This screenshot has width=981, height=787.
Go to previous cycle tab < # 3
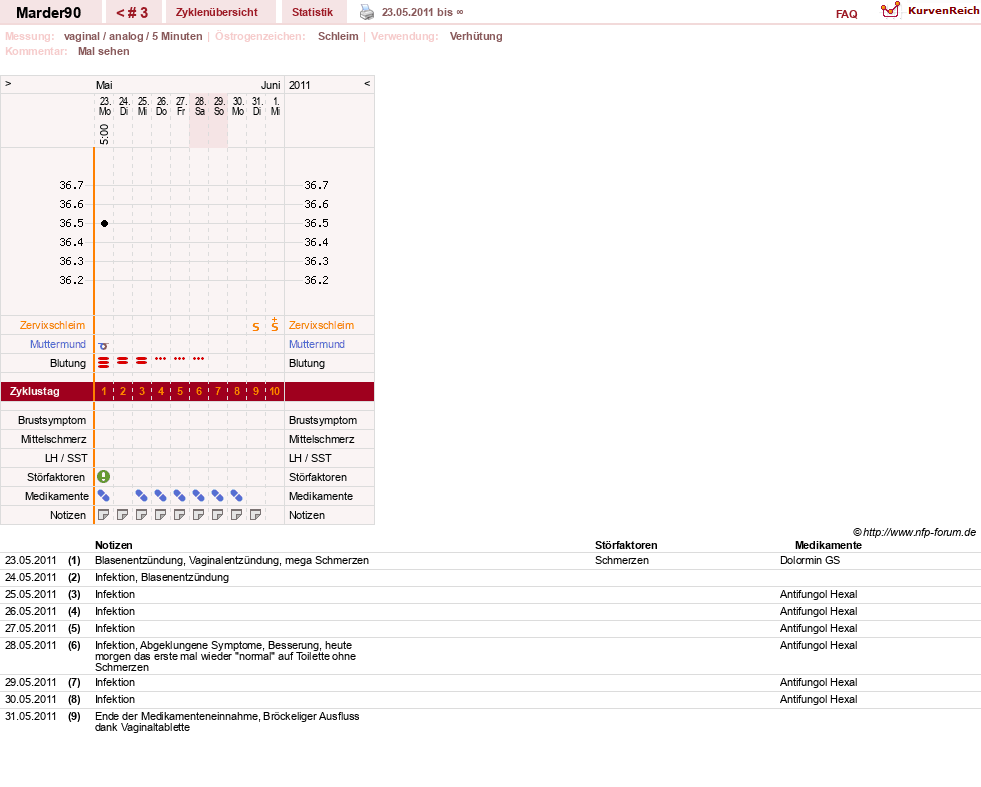pyautogui.click(x=132, y=13)
